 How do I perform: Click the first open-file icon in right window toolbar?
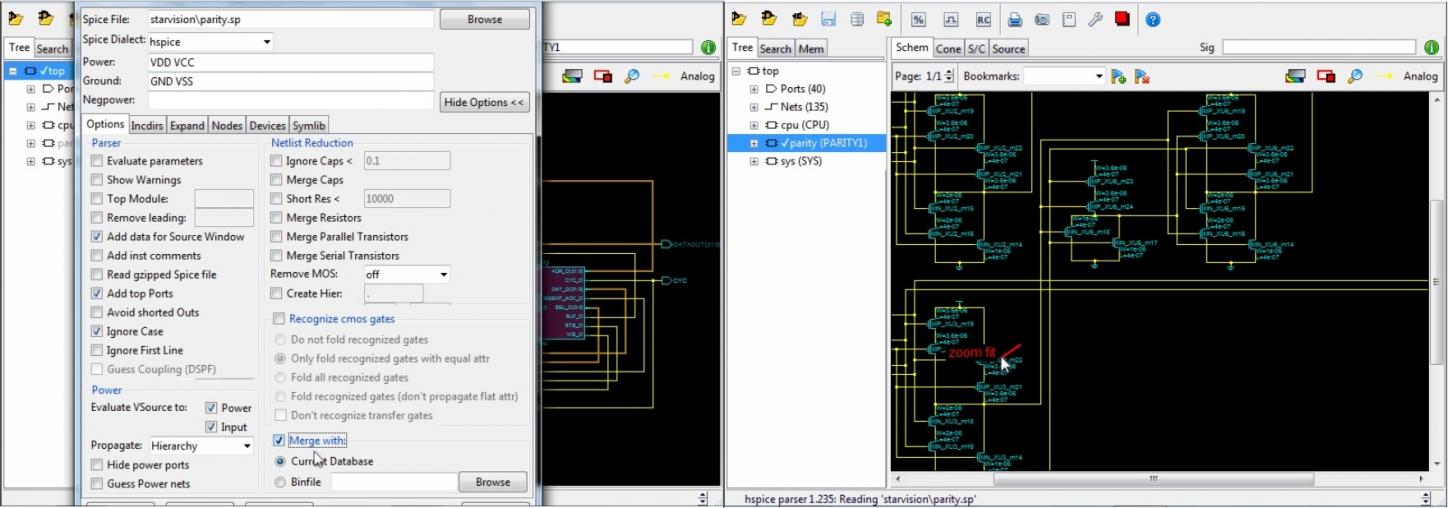(739, 18)
